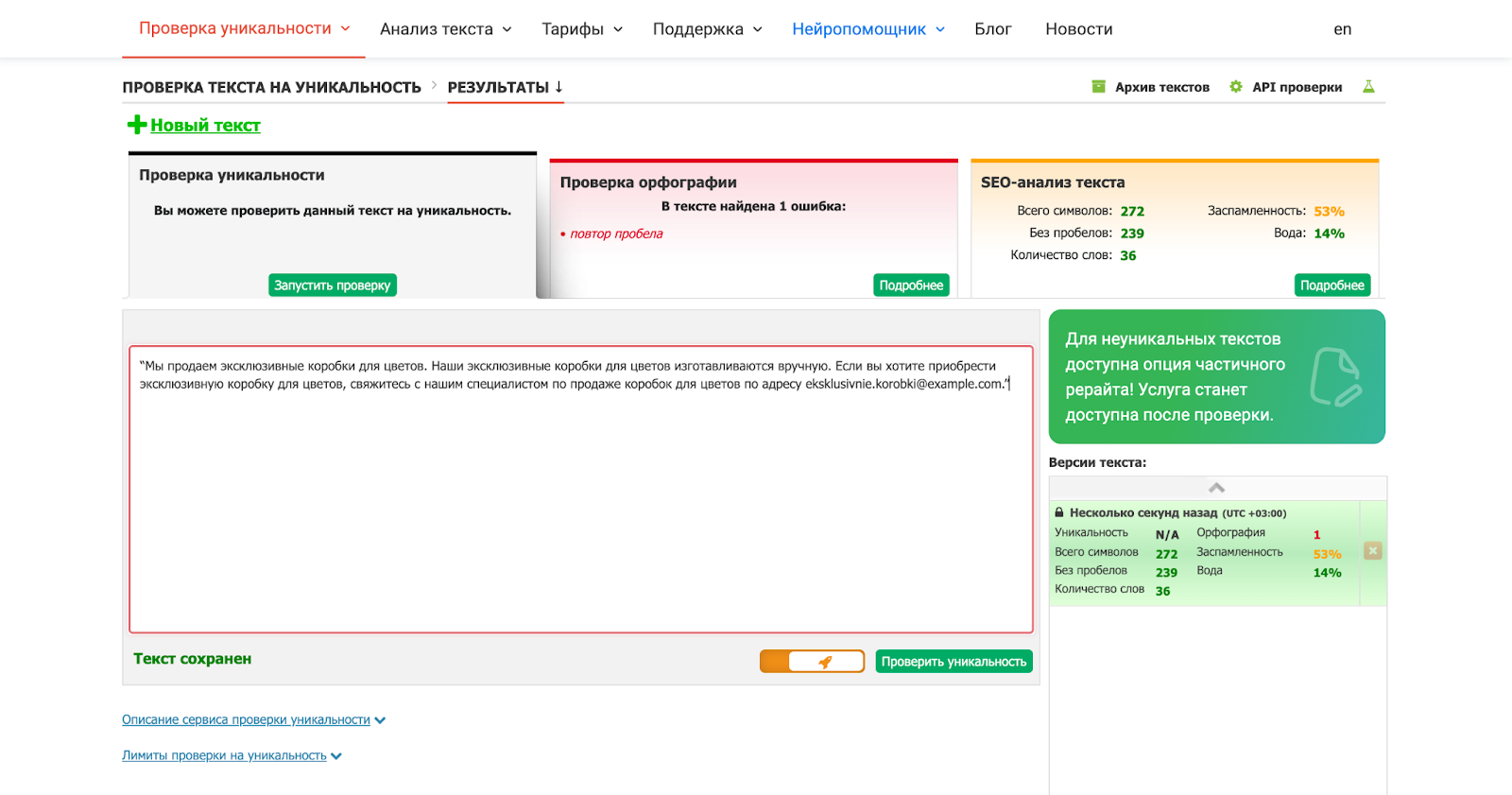The width and height of the screenshot is (1512, 795).
Task: Expand Лимиты проверки на уникальность
Action: [x=232, y=756]
